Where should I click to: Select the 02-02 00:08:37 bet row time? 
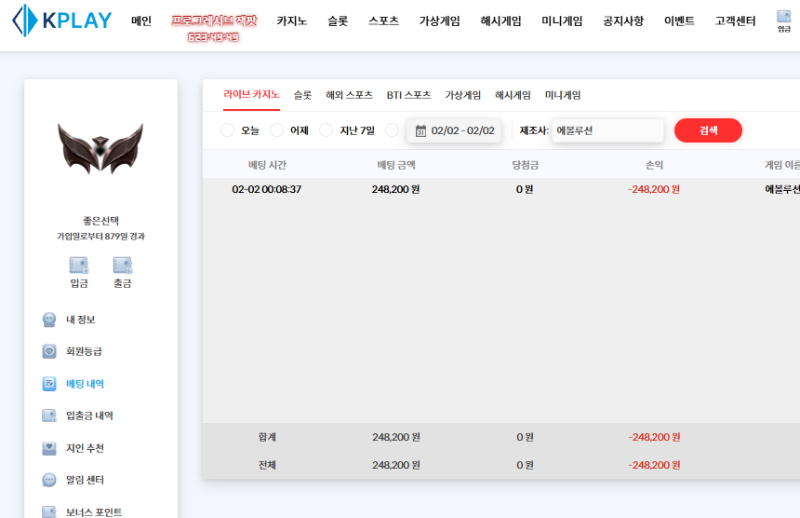[x=267, y=189]
